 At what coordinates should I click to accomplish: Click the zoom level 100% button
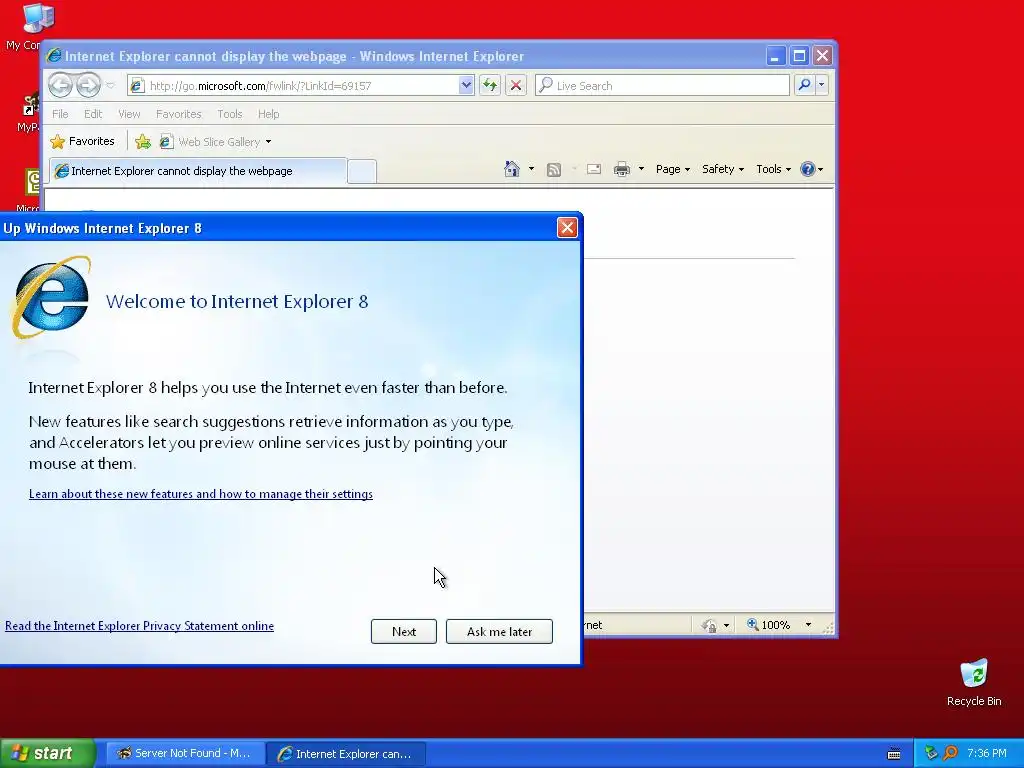pos(769,625)
